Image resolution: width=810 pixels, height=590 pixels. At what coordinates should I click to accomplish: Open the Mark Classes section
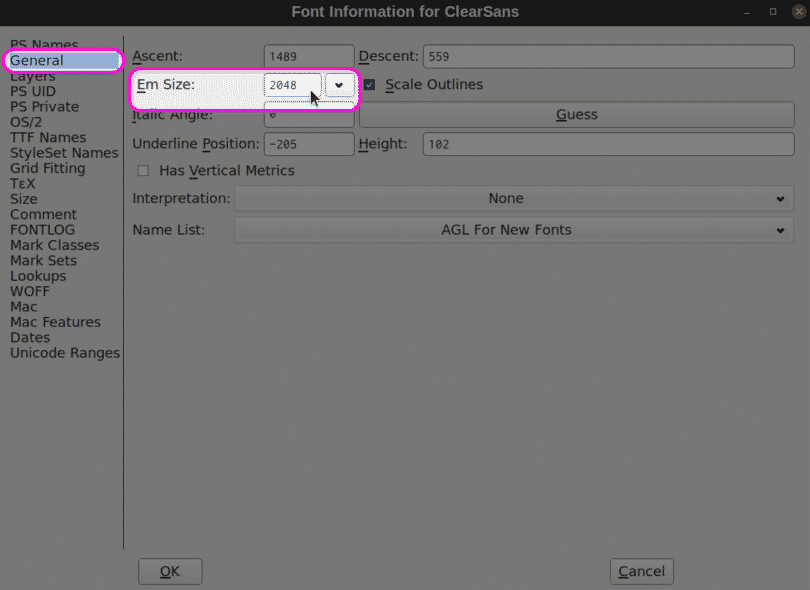[x=55, y=245]
